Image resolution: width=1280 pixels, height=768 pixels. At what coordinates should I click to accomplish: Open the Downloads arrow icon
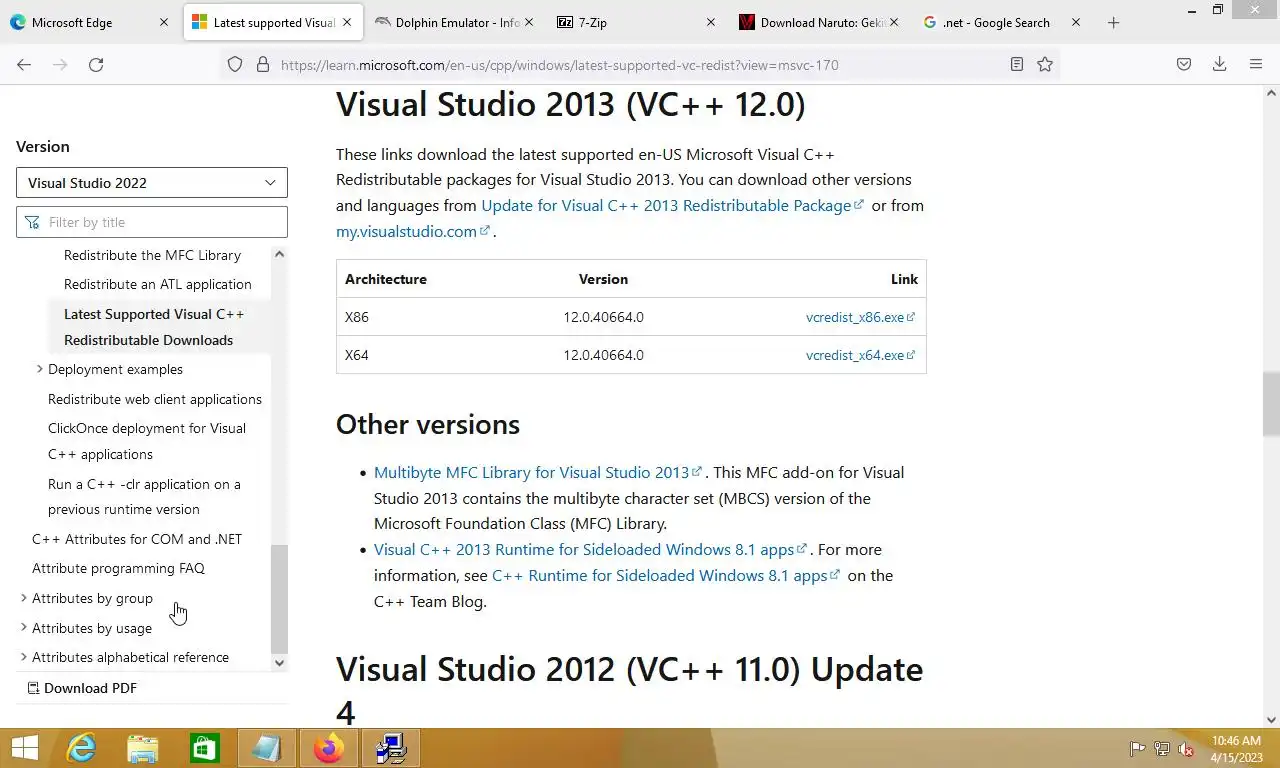coord(1219,64)
